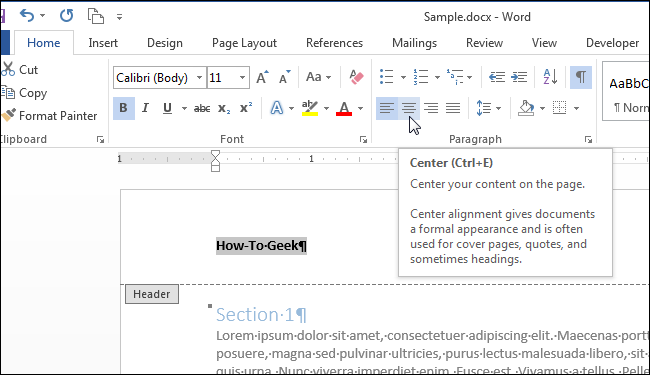Viewport: 650px width, 375px height.
Task: Open the Page Layout tab
Action: click(244, 43)
